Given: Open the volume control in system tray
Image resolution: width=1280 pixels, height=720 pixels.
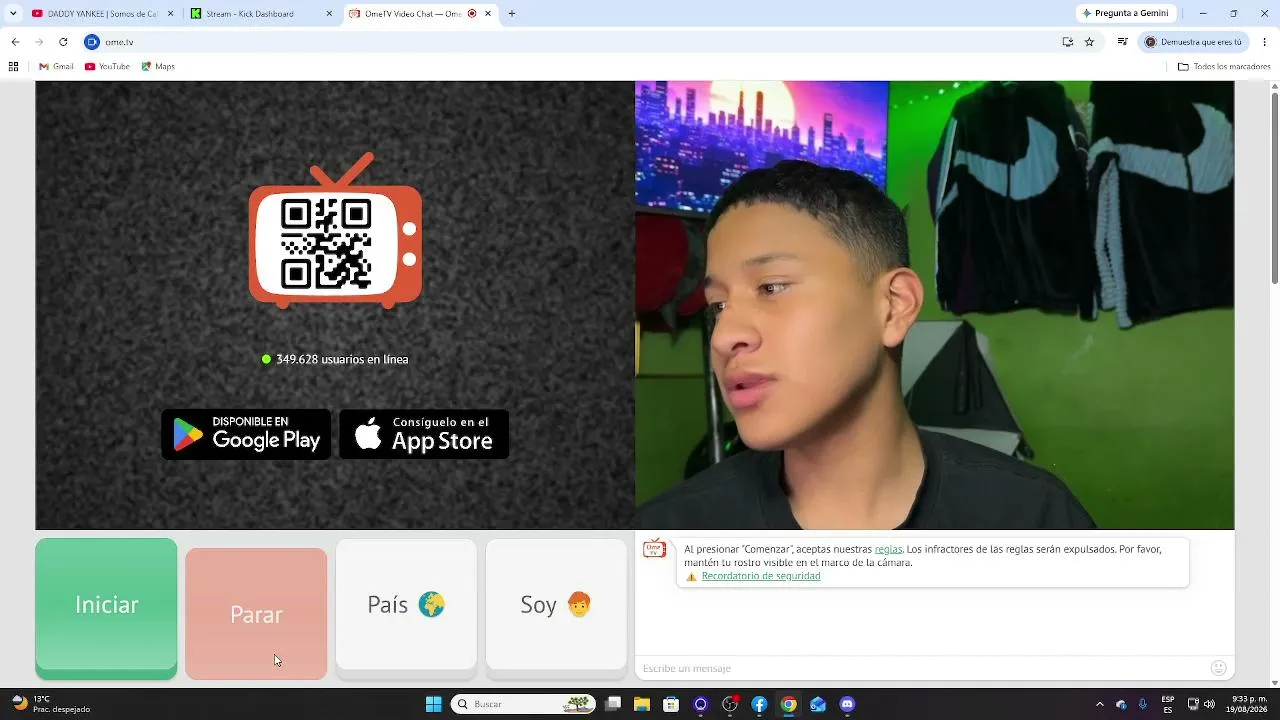Looking at the screenshot, I should coord(1209,704).
